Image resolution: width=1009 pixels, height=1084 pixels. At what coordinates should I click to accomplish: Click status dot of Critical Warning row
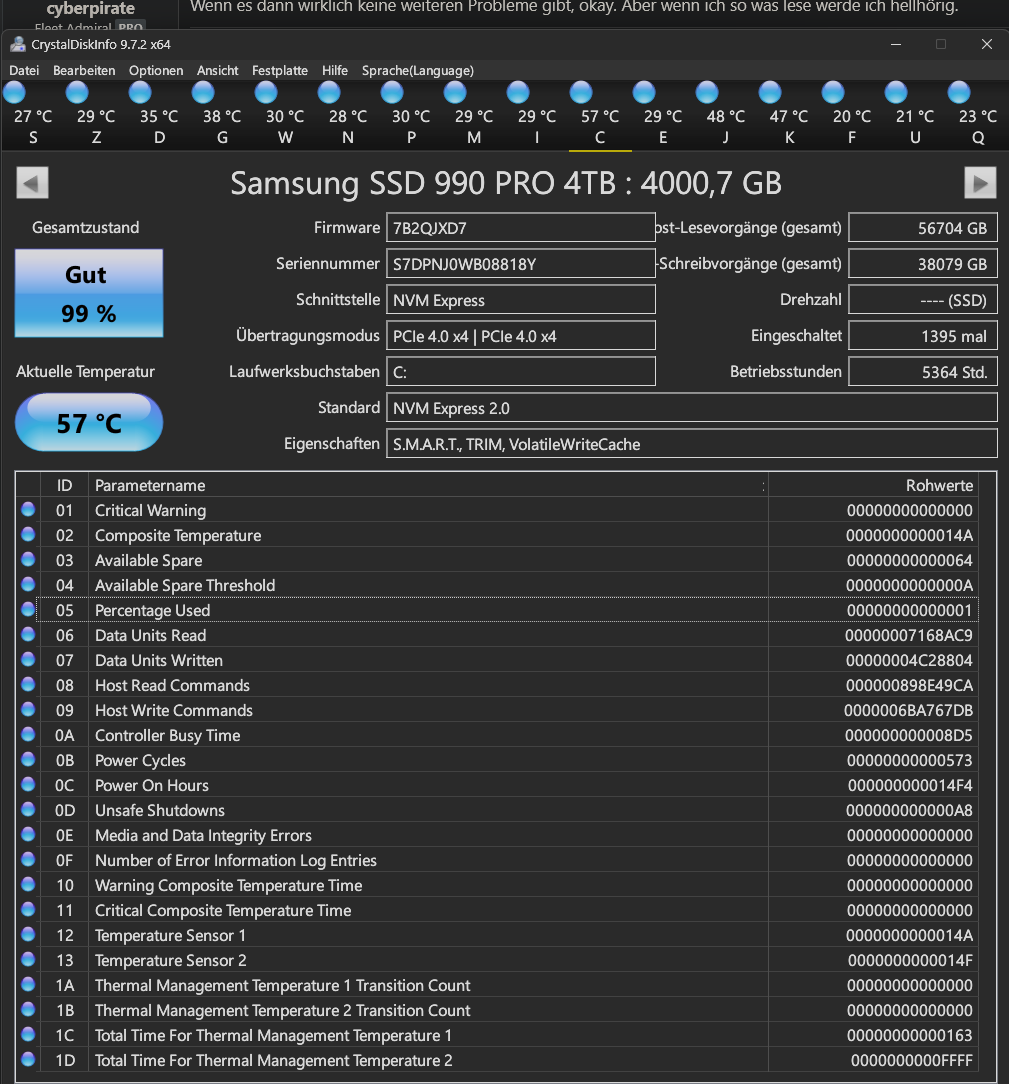click(28, 510)
